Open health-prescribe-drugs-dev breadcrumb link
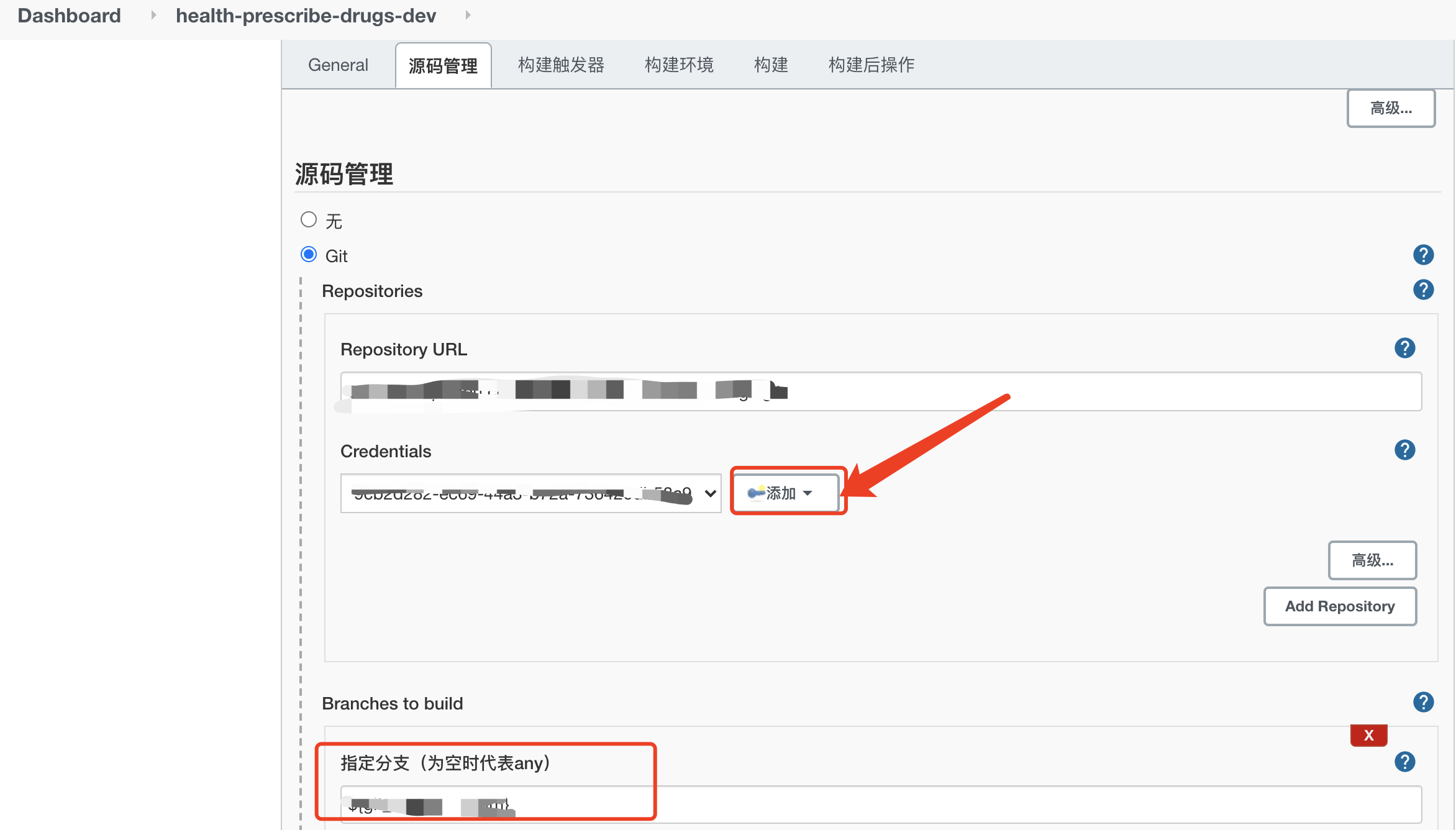The image size is (1456, 830). point(306,16)
